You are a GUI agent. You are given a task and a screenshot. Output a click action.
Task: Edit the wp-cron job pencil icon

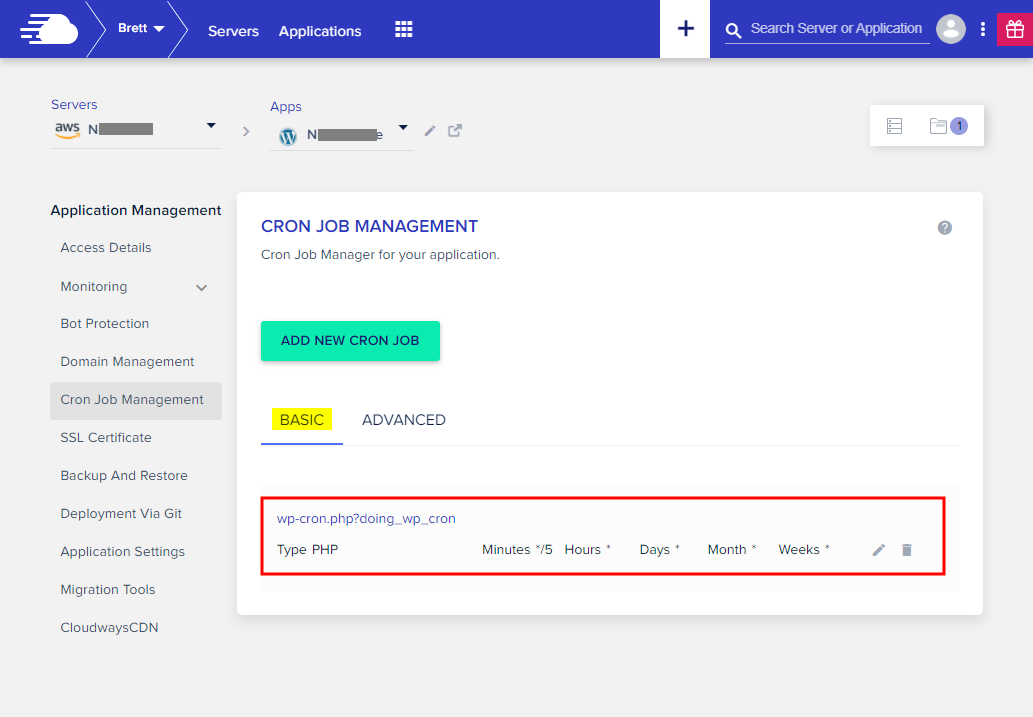(x=879, y=550)
